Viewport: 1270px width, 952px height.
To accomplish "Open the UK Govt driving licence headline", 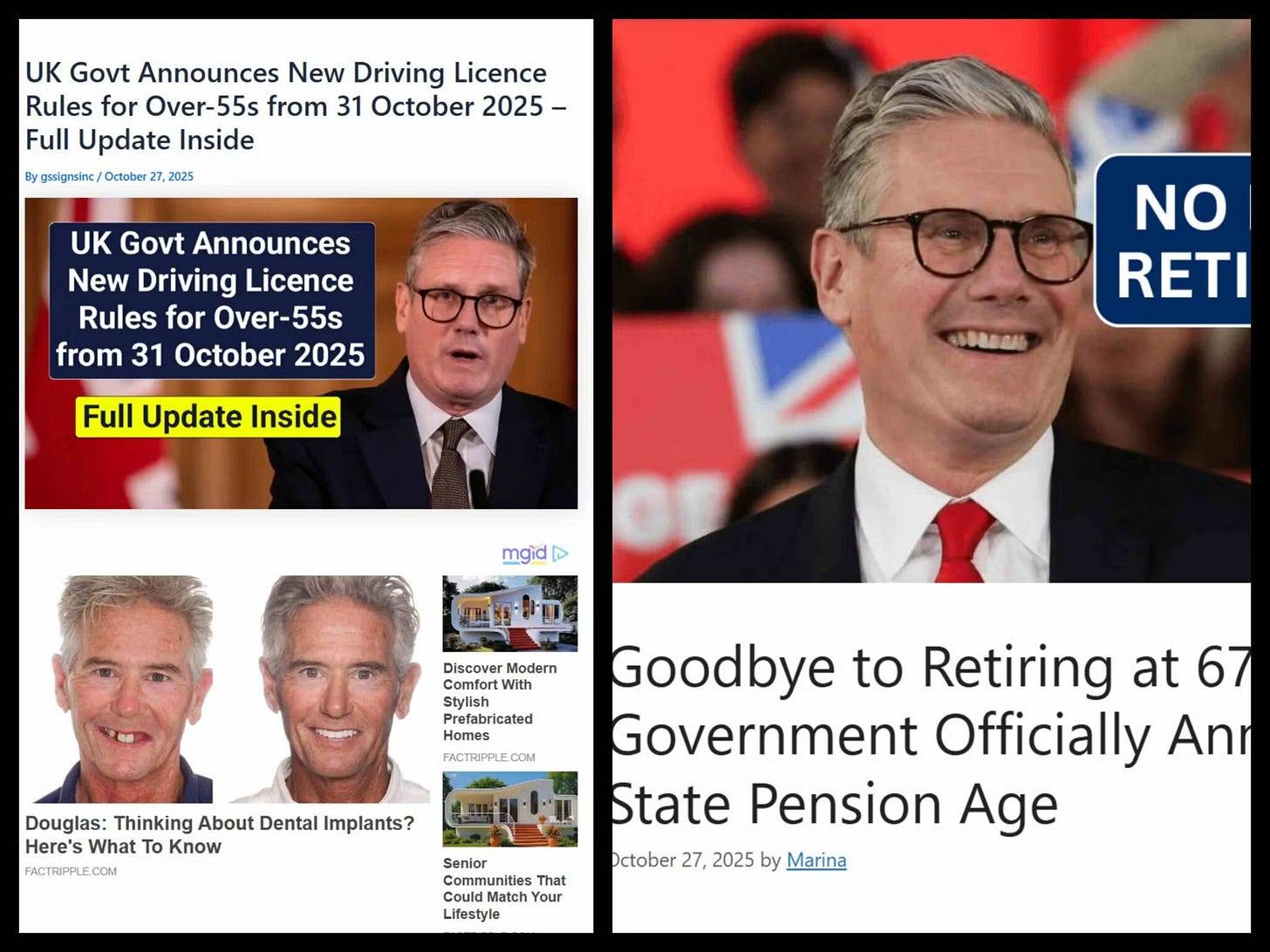I will coord(296,106).
